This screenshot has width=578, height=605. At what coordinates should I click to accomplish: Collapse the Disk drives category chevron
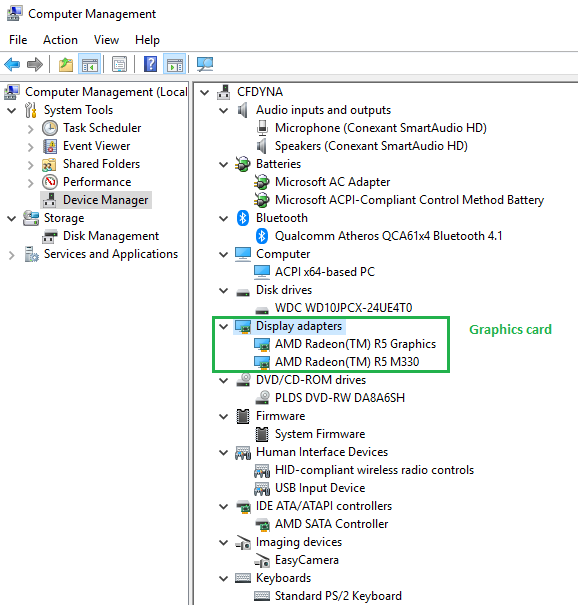(x=224, y=290)
